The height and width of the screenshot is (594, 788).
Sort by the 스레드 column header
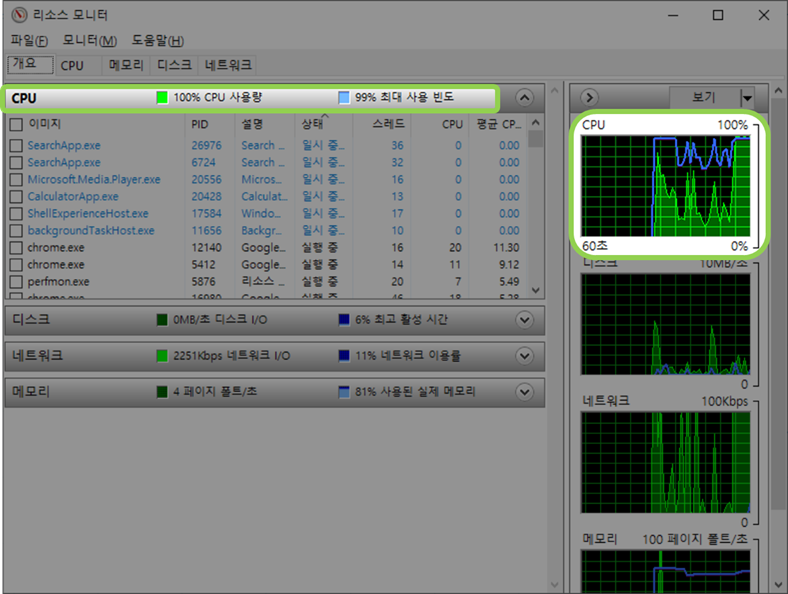tap(382, 124)
